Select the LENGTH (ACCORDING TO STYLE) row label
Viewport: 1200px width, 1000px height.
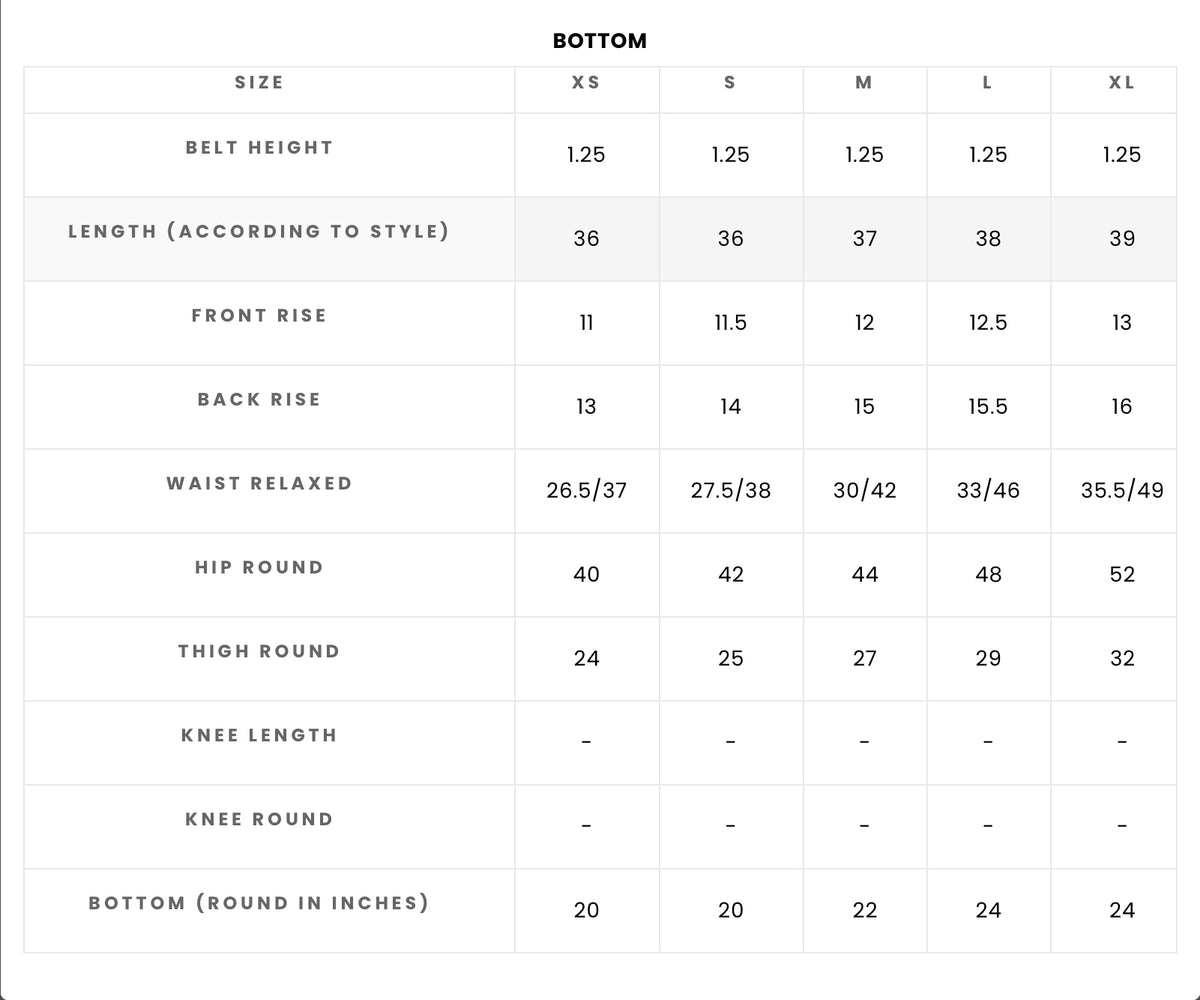(x=259, y=231)
